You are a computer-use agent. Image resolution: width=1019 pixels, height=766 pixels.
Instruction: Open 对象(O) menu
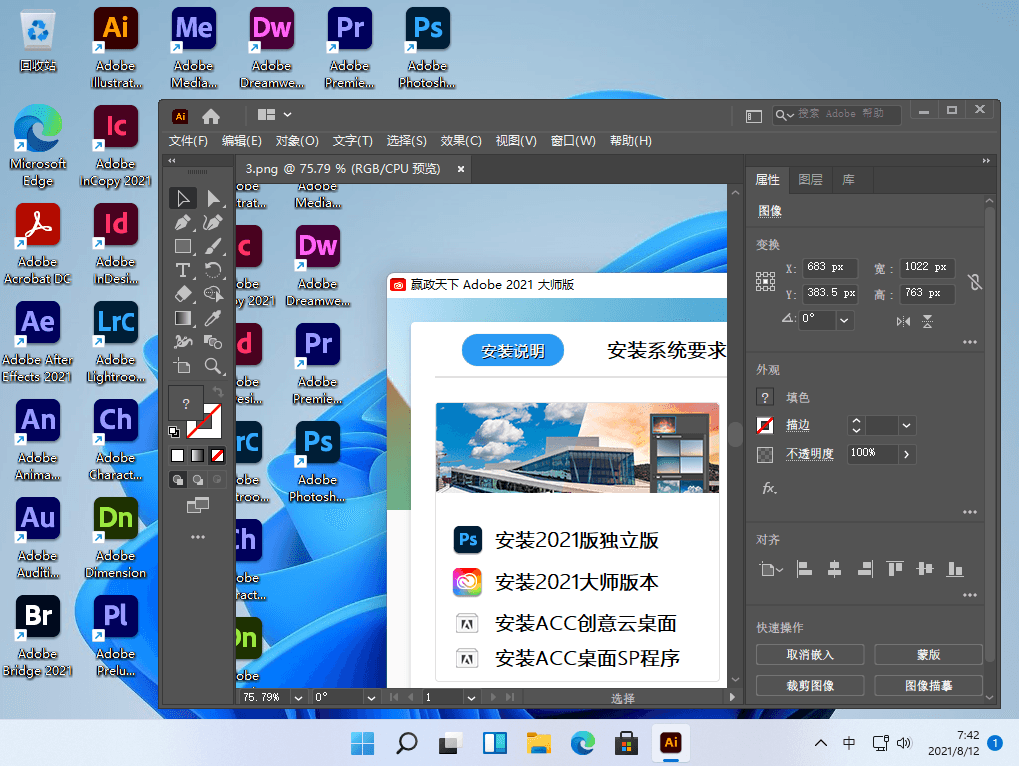coord(297,141)
